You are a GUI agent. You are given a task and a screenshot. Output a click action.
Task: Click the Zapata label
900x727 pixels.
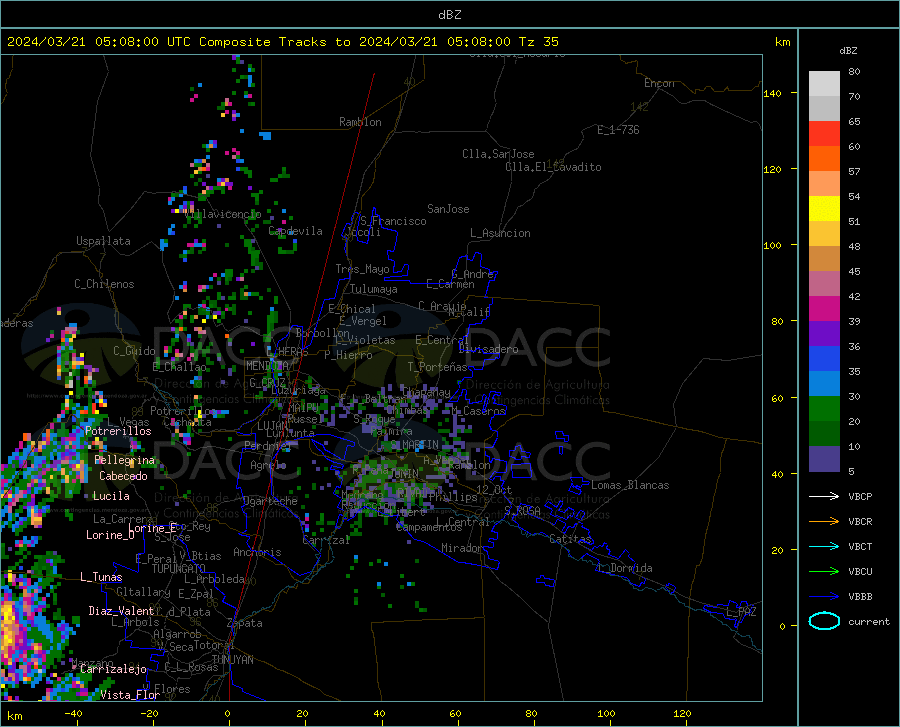click(x=245, y=623)
